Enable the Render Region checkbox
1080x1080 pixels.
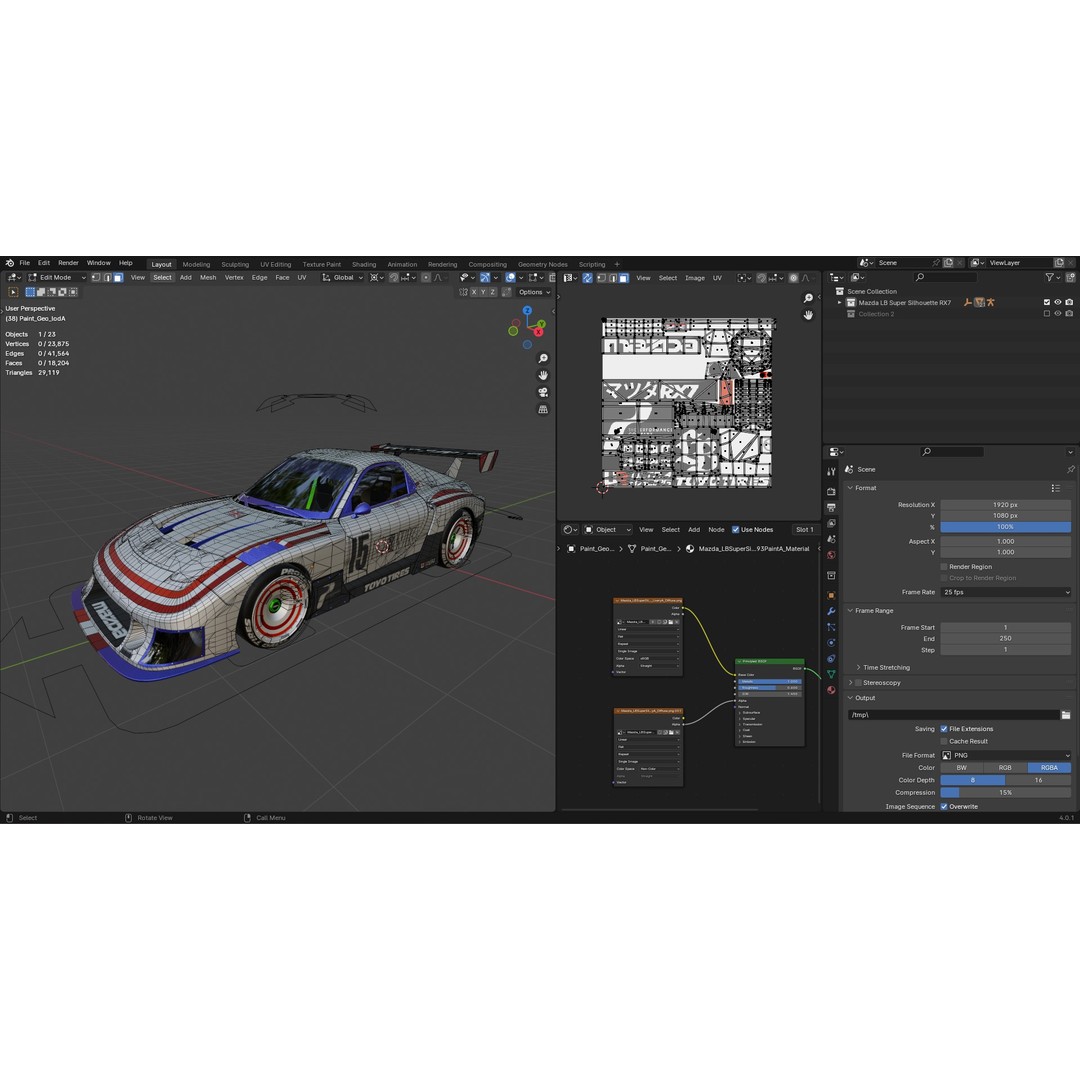click(944, 567)
